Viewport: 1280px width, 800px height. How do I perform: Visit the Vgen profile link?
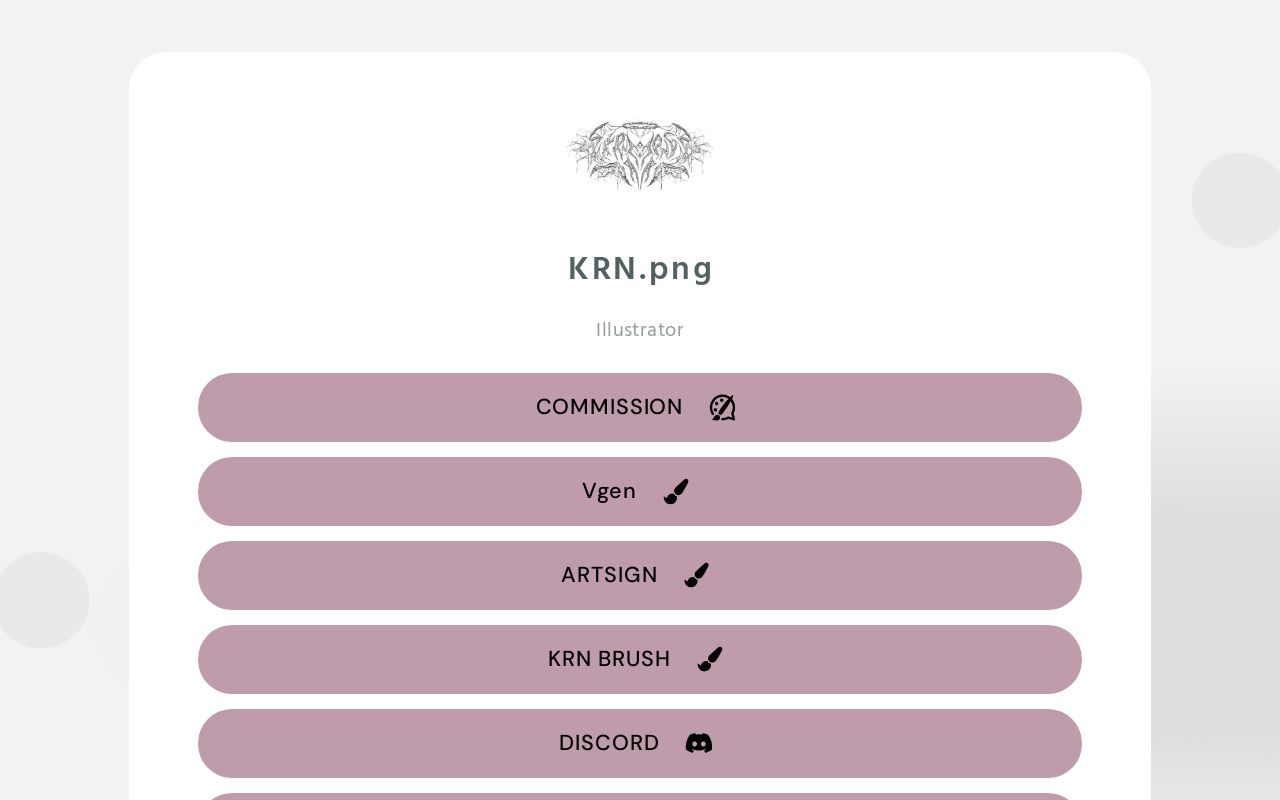(640, 491)
